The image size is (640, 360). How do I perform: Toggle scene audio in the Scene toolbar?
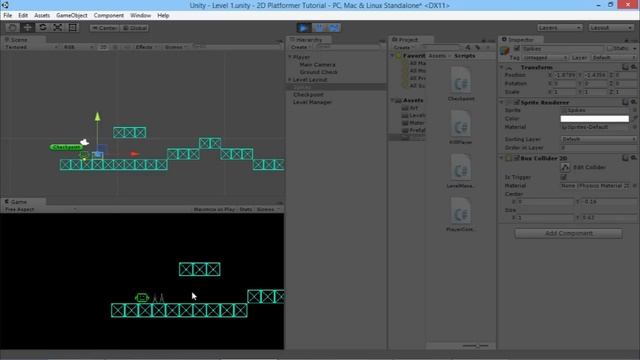point(127,47)
